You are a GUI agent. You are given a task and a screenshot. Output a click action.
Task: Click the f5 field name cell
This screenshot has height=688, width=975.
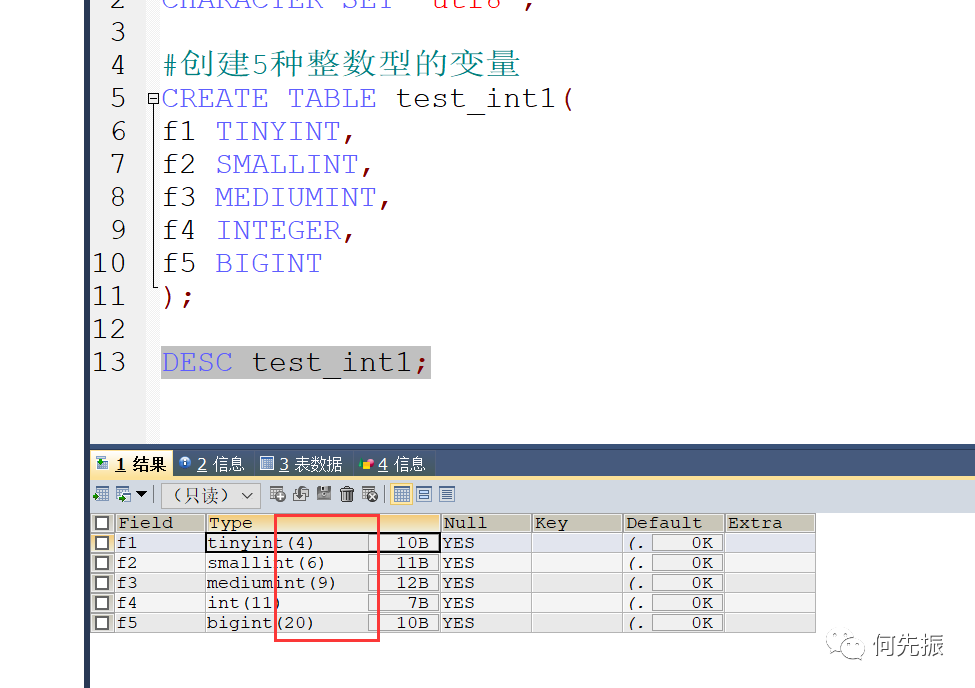[x=160, y=623]
